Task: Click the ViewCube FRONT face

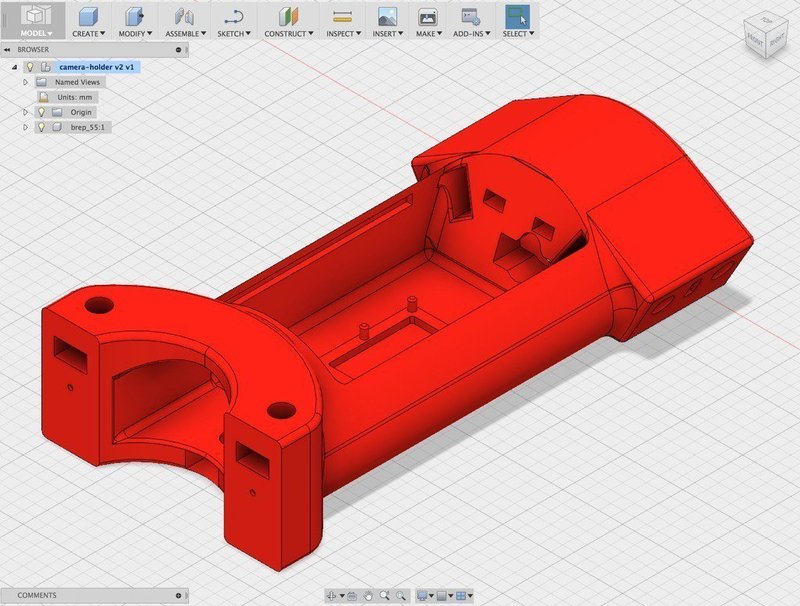Action: pyautogui.click(x=754, y=39)
